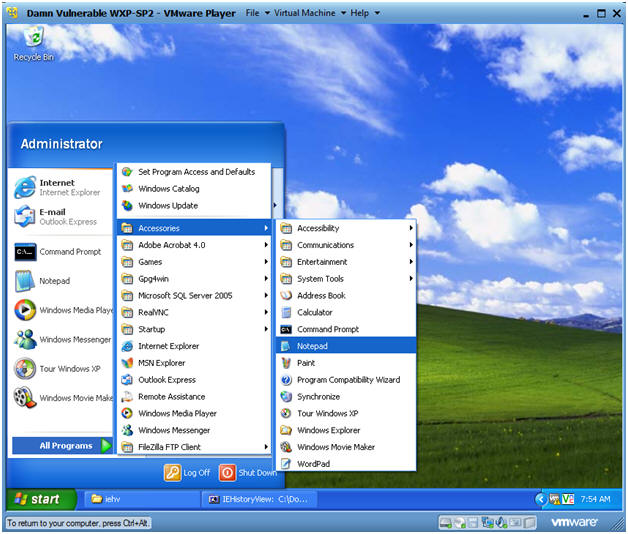Click Windows Media Player icon in left pane
The height and width of the screenshot is (534, 628).
point(25,310)
